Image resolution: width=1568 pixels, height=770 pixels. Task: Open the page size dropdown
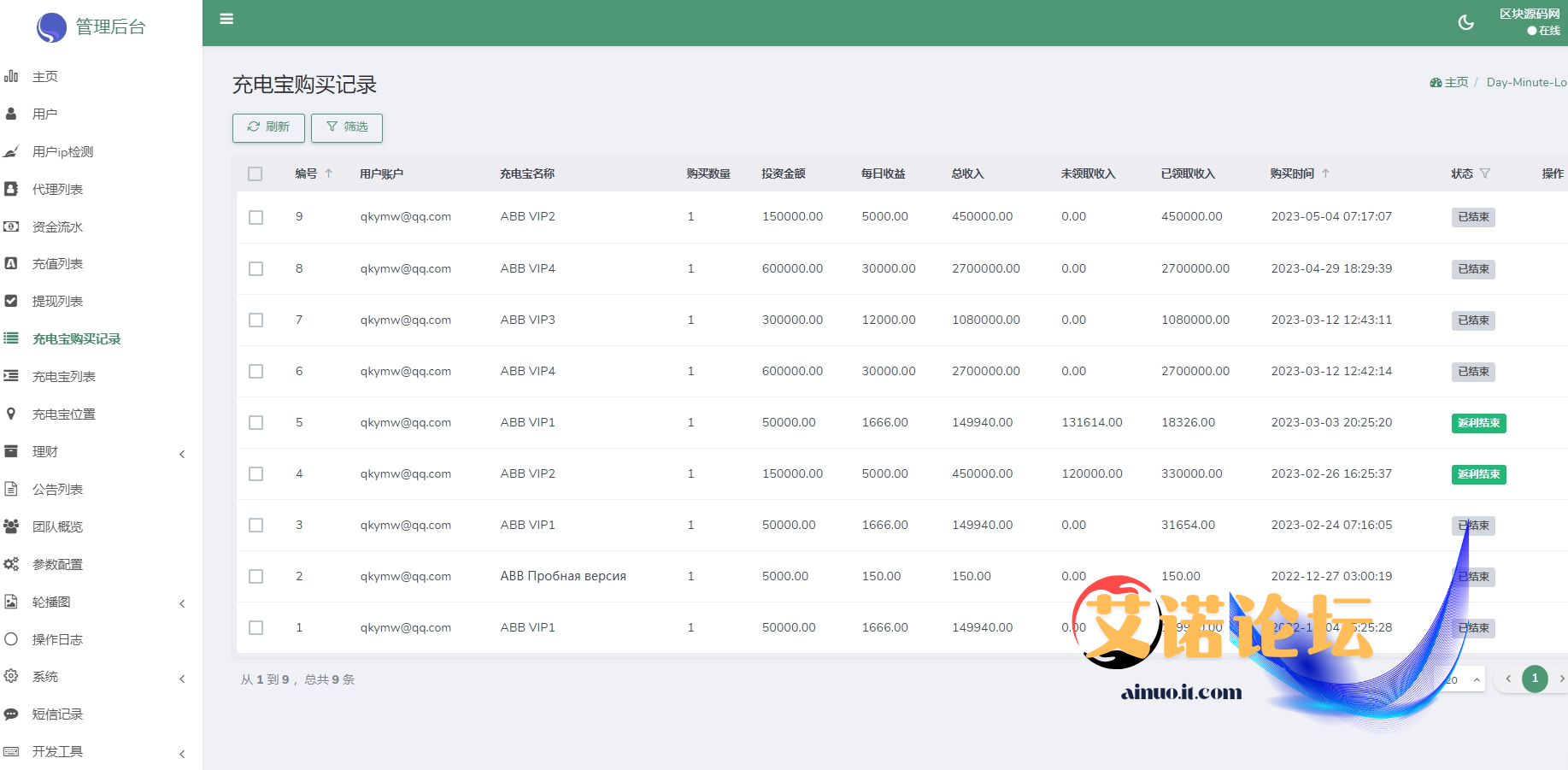click(x=1463, y=679)
